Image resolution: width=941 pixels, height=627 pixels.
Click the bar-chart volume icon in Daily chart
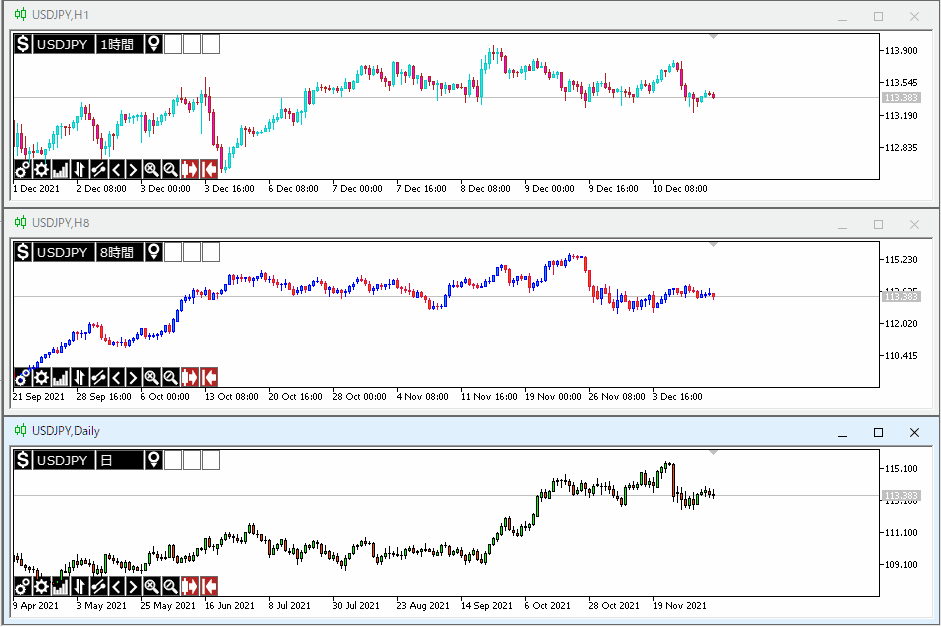pyautogui.click(x=60, y=586)
